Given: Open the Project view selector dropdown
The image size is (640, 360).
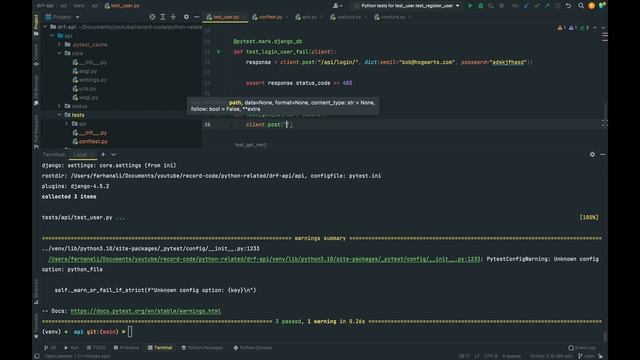Looking at the screenshot, I should click(62, 17).
